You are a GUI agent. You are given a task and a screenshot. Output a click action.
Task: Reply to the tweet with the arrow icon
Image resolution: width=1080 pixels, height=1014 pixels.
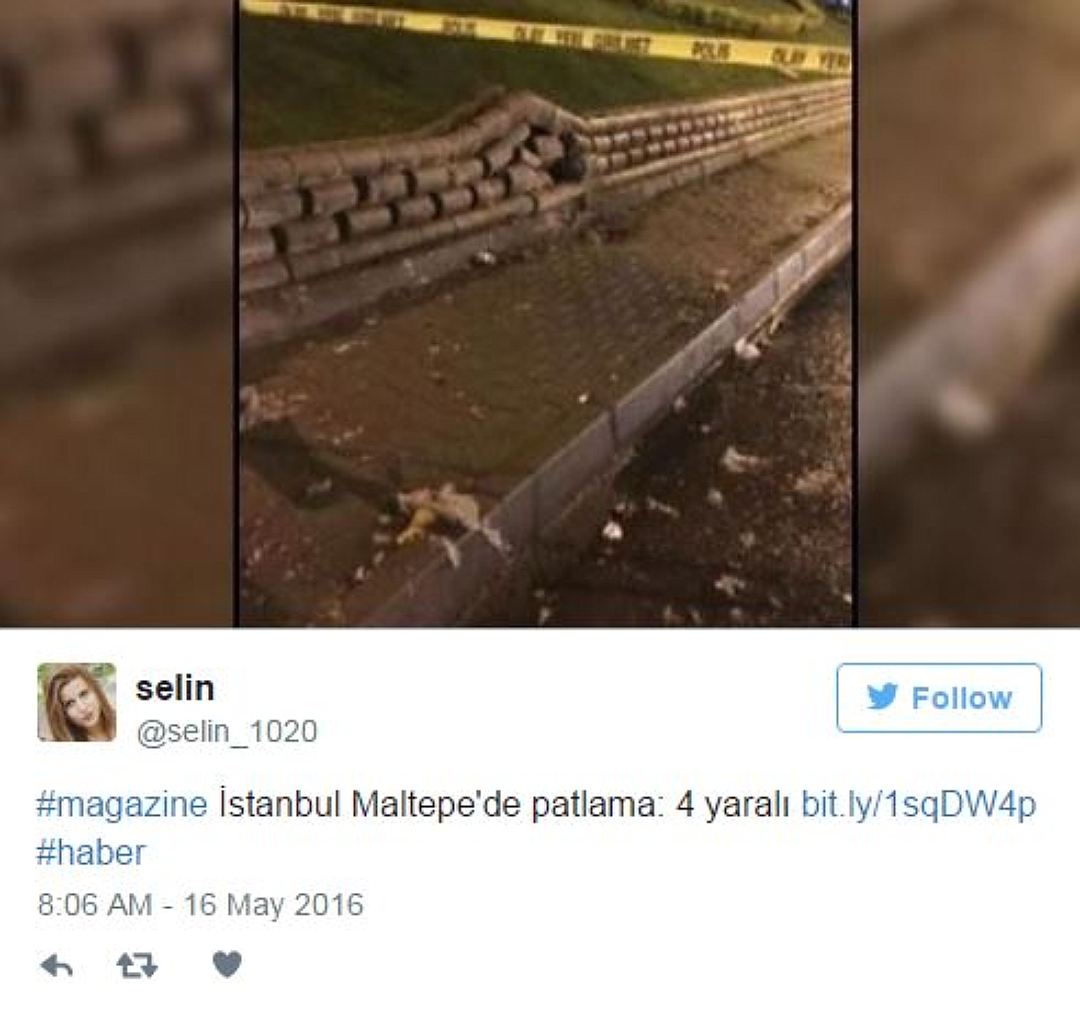pyautogui.click(x=56, y=966)
